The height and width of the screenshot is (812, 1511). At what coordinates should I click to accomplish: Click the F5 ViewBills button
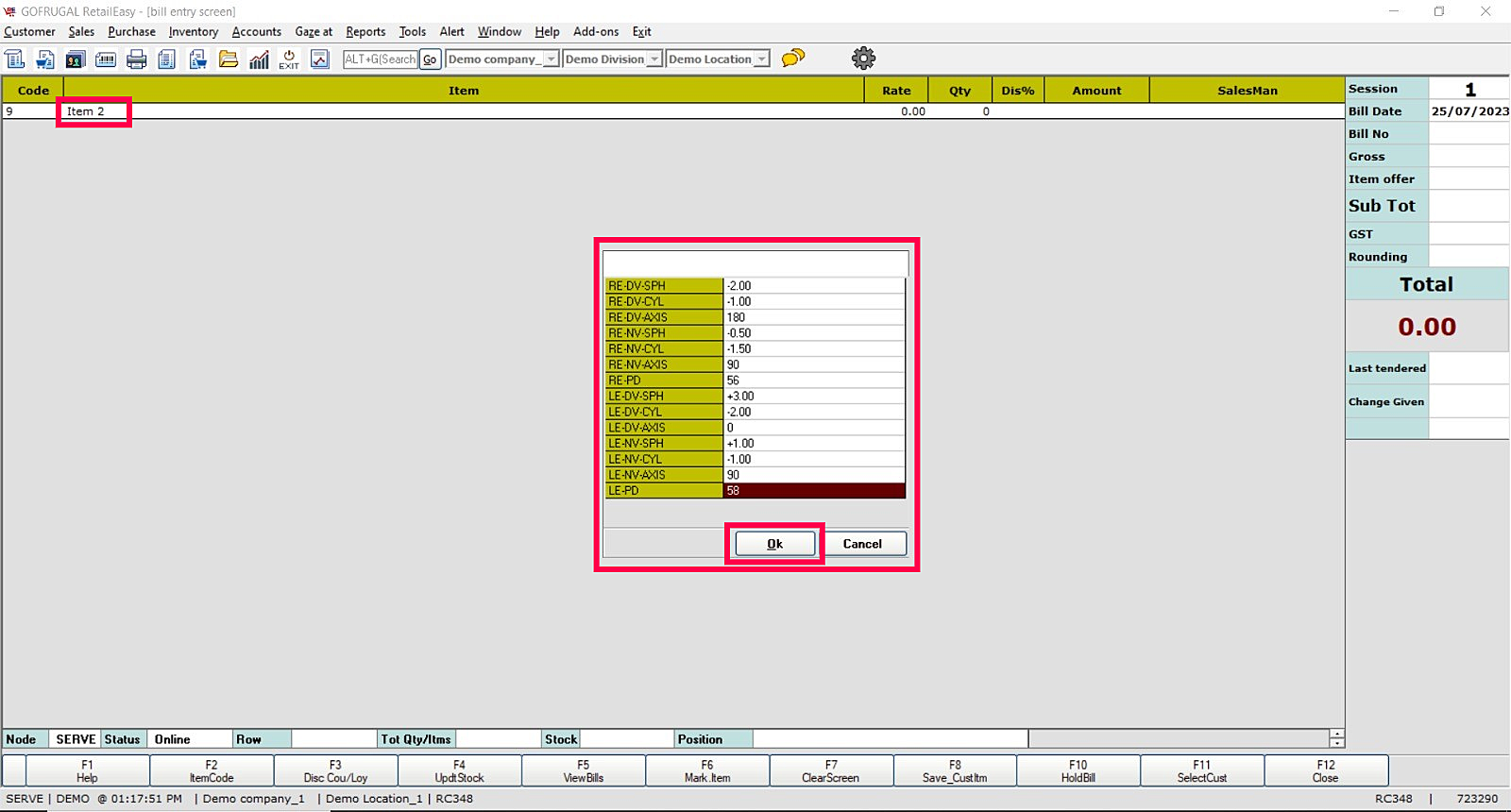584,771
